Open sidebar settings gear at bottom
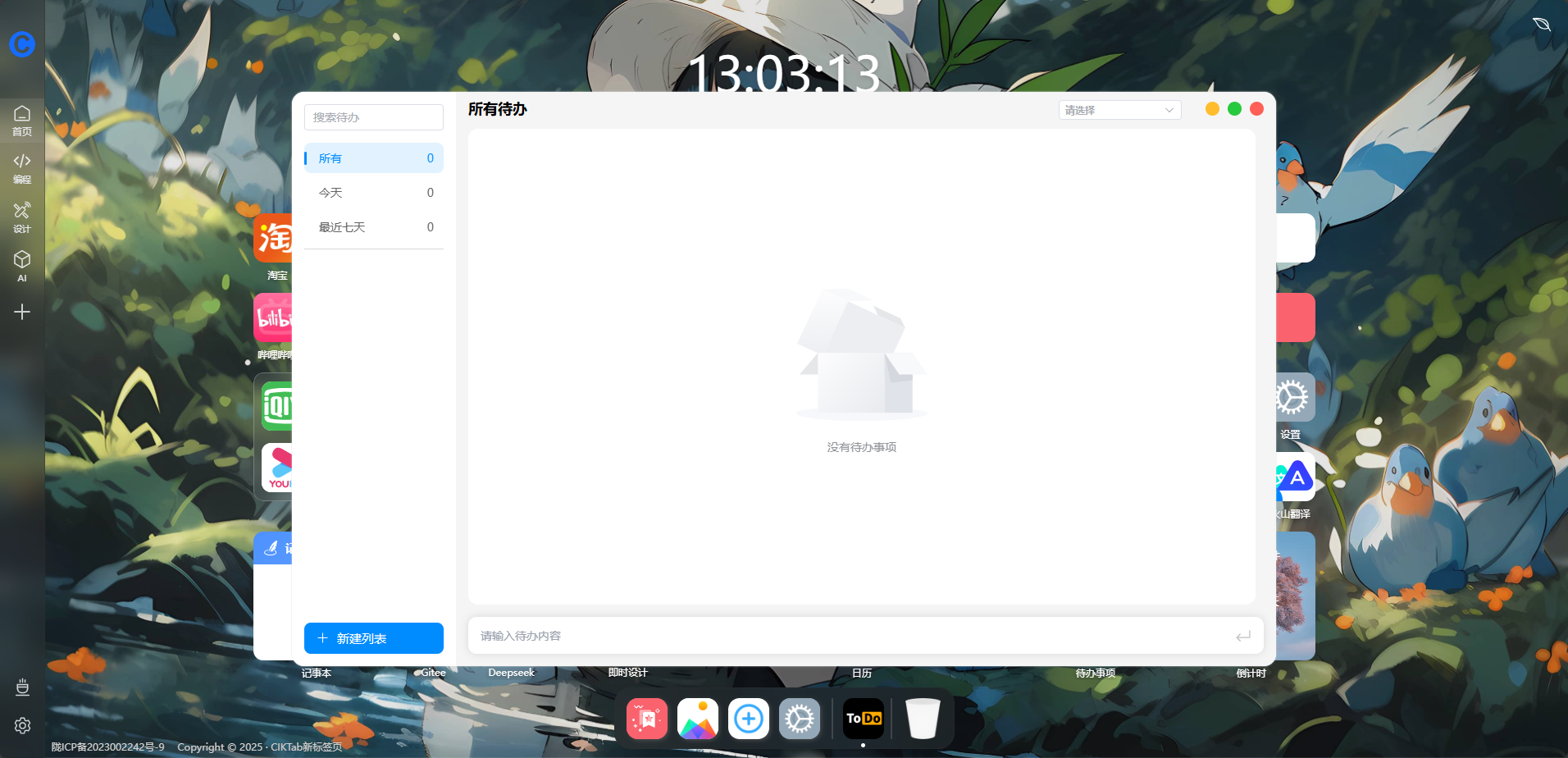 pyautogui.click(x=22, y=725)
